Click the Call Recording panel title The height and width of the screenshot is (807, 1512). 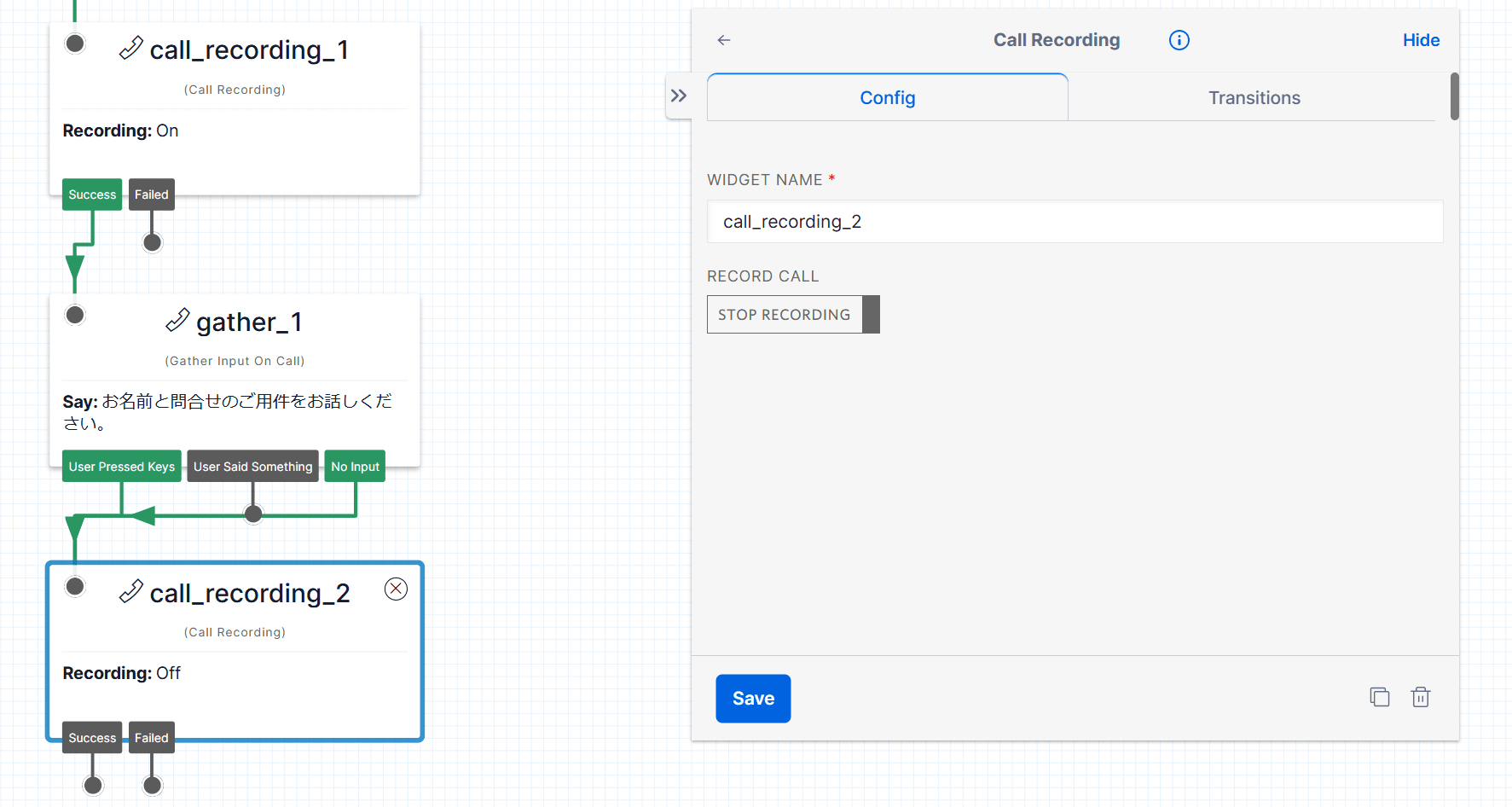click(1057, 40)
